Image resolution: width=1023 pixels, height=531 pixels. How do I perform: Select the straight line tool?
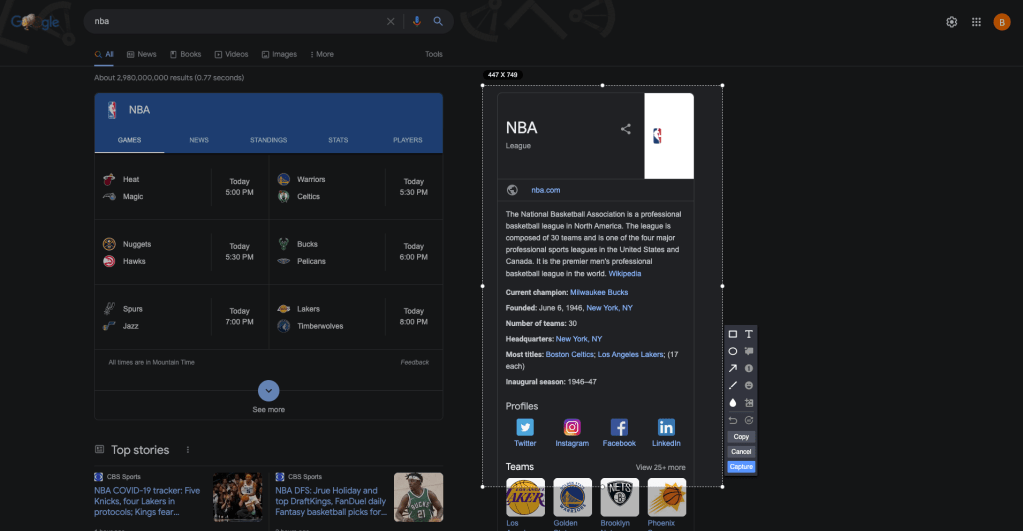click(x=733, y=385)
